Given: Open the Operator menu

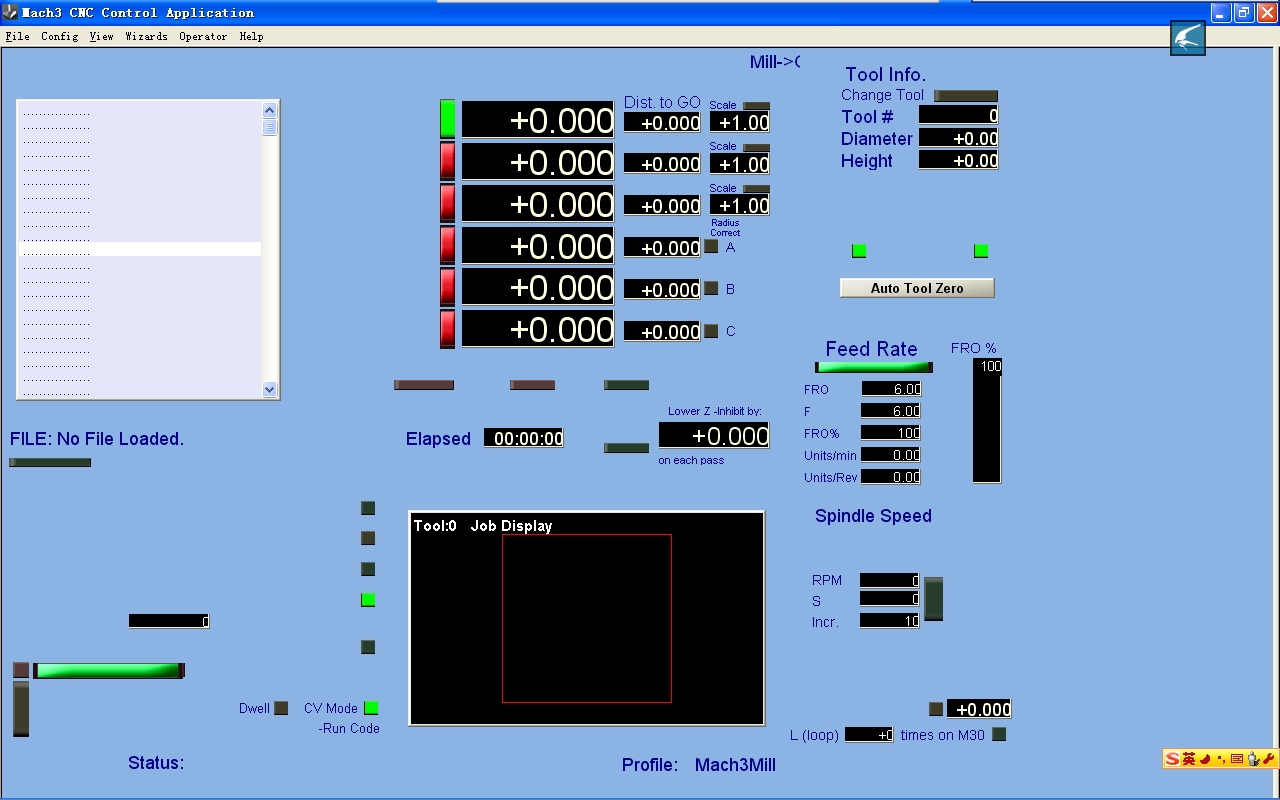Looking at the screenshot, I should click(x=203, y=36).
